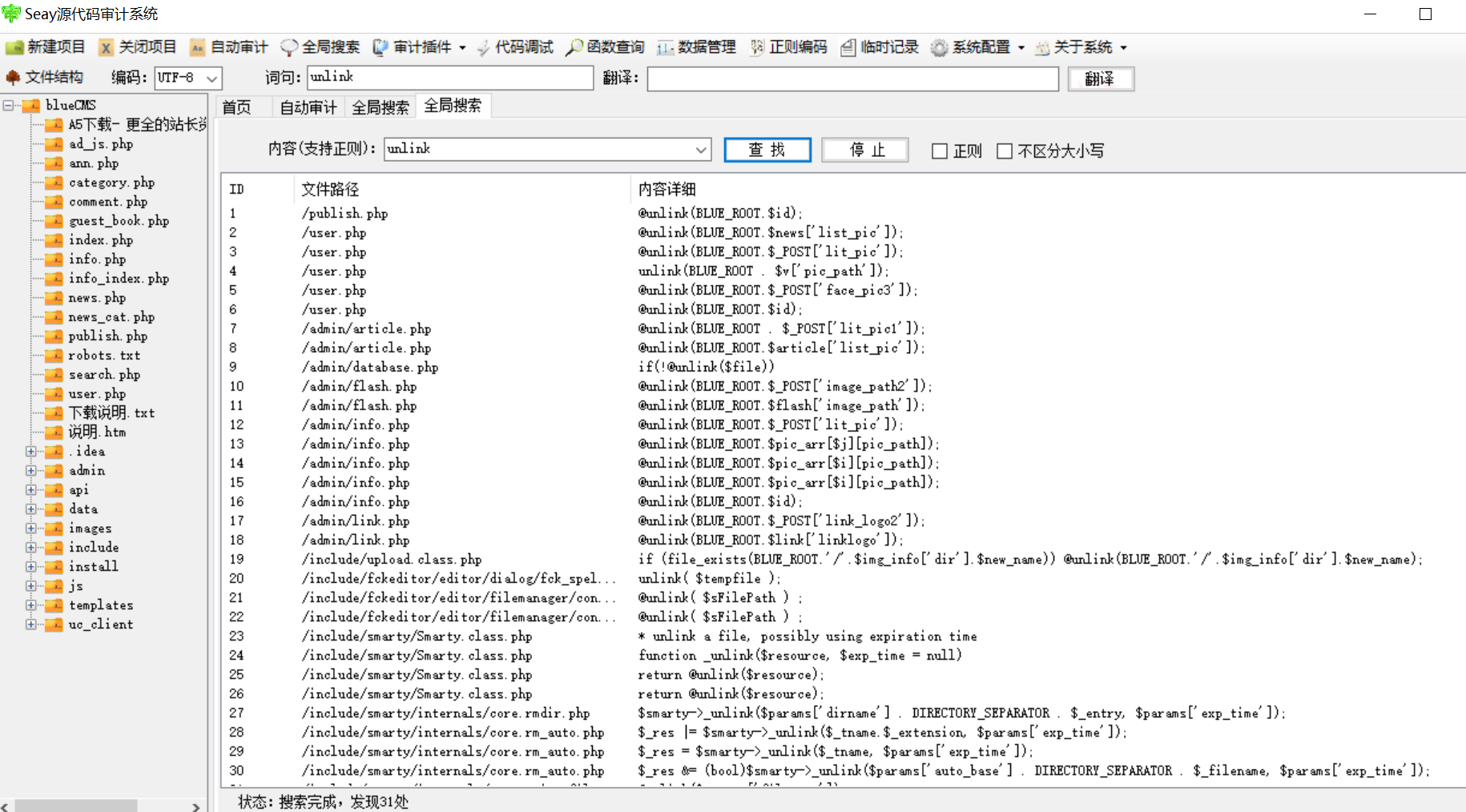
Task: Focus the 词句 word input field
Action: tap(450, 78)
